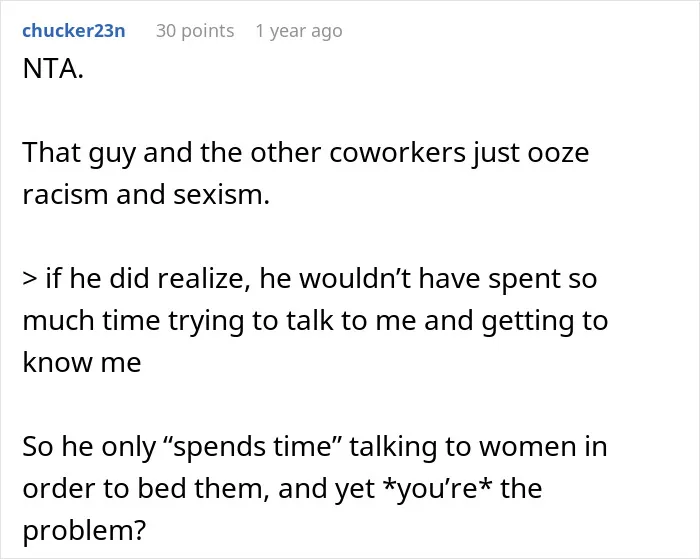Screen dimensions: 700x559
Task: Click the know me line
Action: [82, 362]
